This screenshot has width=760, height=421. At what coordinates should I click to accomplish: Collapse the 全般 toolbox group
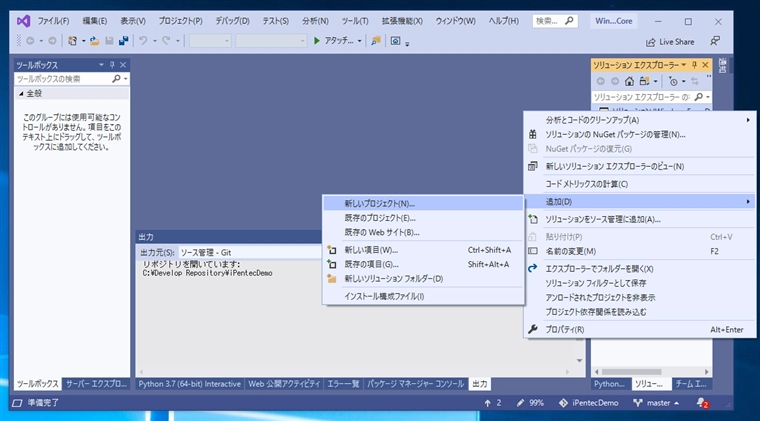point(21,94)
